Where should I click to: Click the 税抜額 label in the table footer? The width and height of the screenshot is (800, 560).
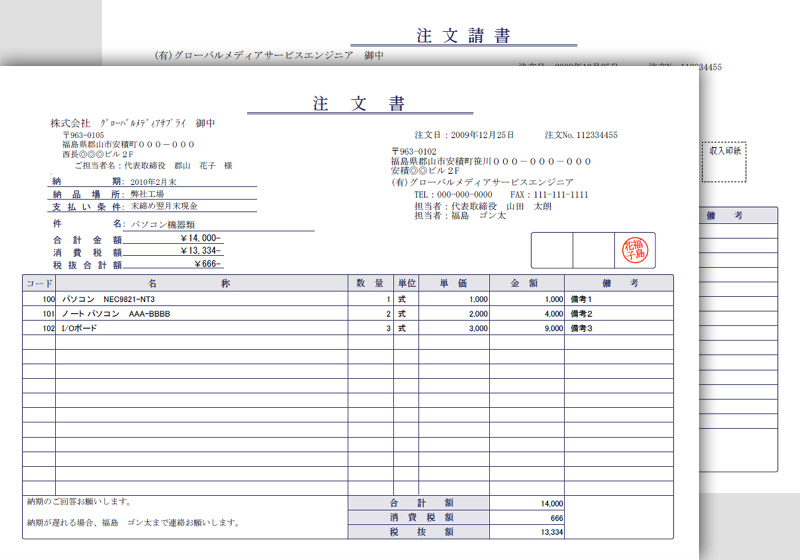click(419, 532)
